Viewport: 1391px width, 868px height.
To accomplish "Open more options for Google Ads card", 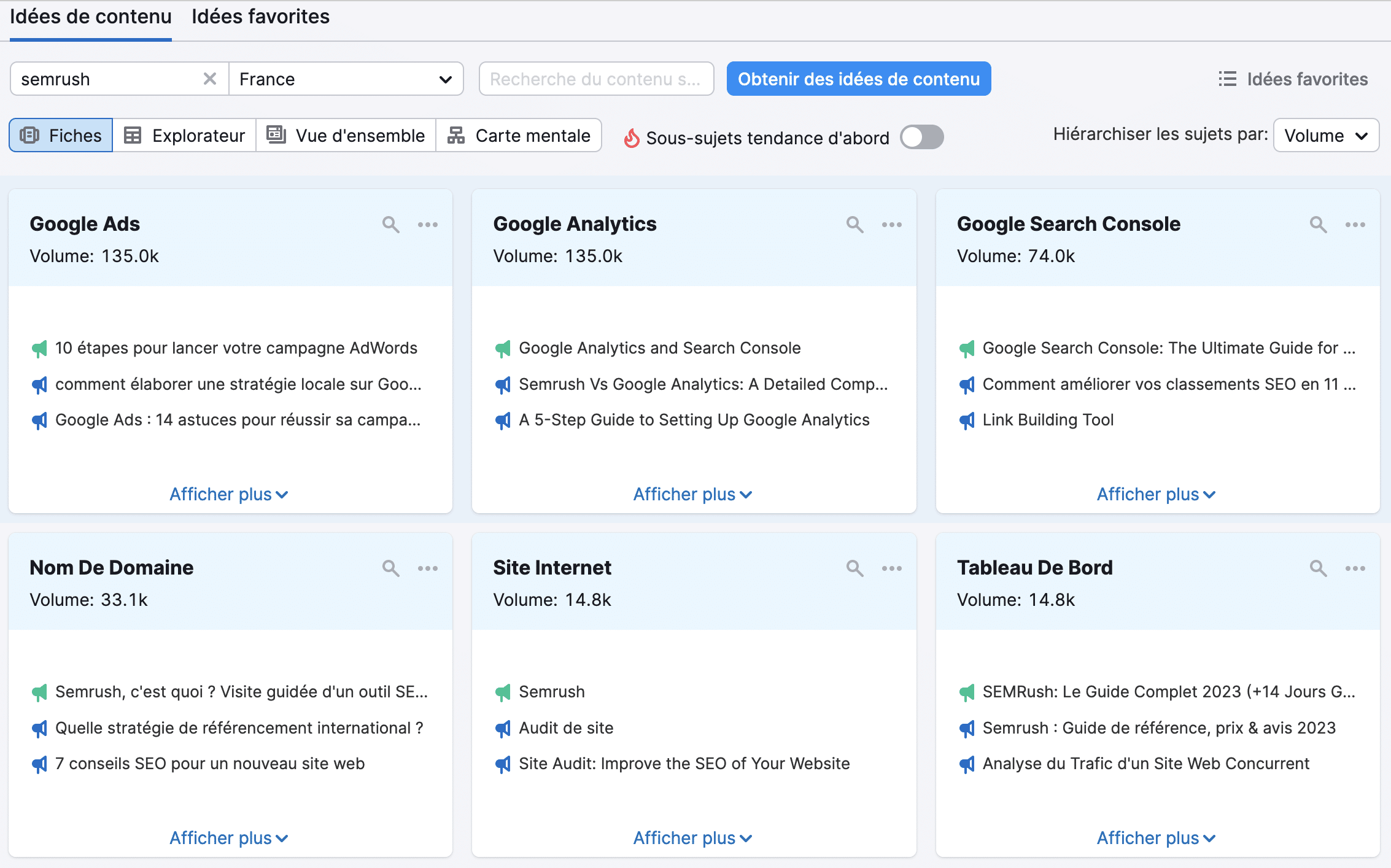I will (x=428, y=225).
